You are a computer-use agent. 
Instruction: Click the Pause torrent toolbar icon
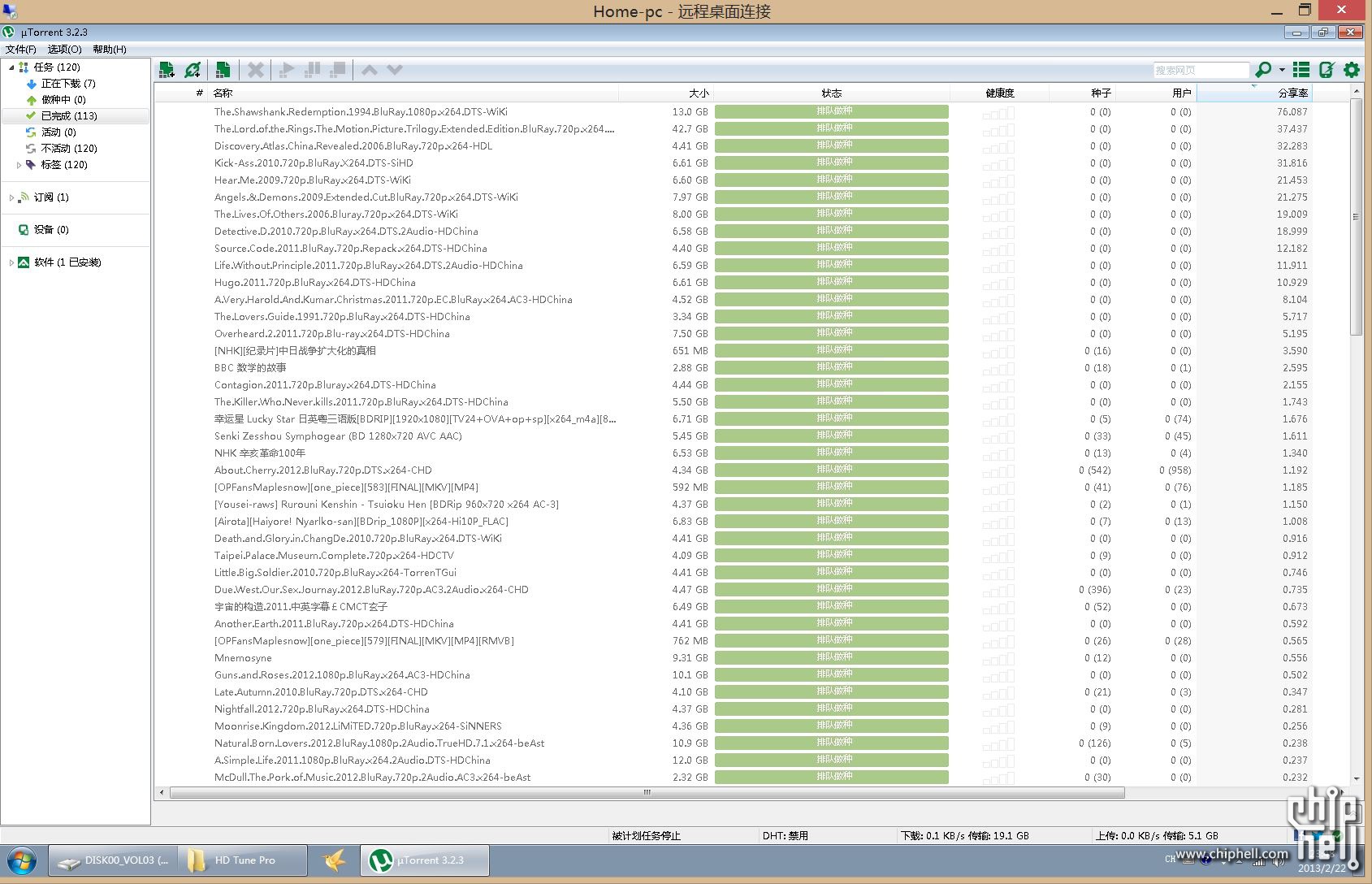(312, 70)
